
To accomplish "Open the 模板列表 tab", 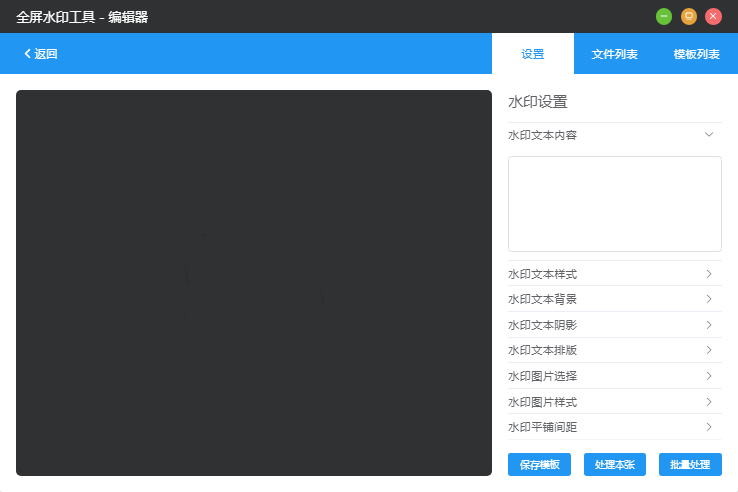I will pos(697,54).
